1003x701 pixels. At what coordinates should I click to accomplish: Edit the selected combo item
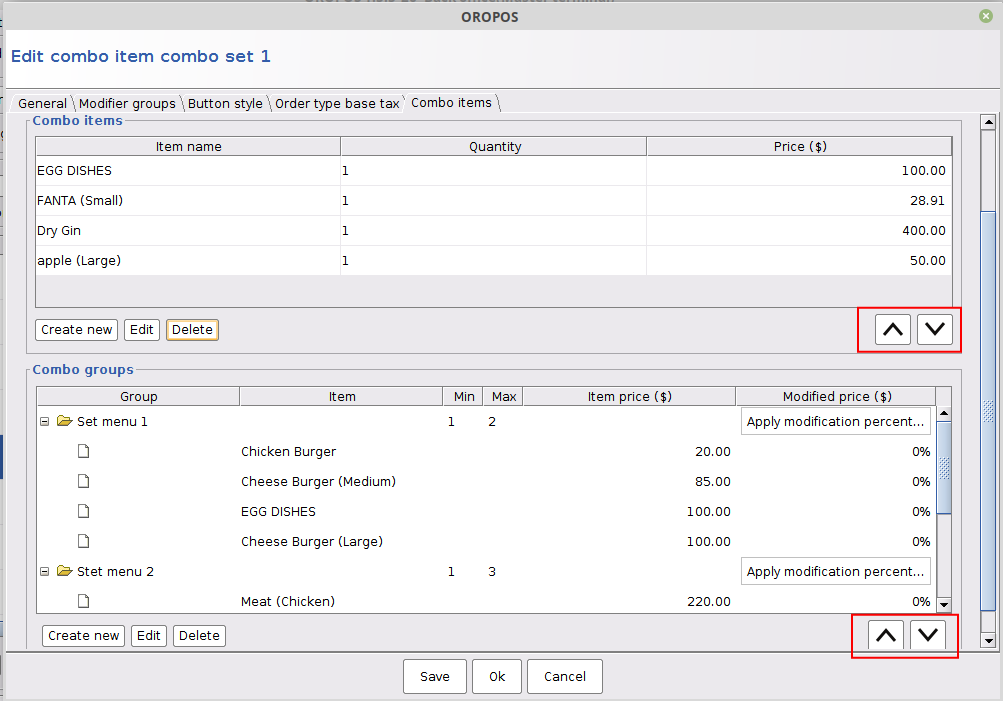(x=141, y=329)
